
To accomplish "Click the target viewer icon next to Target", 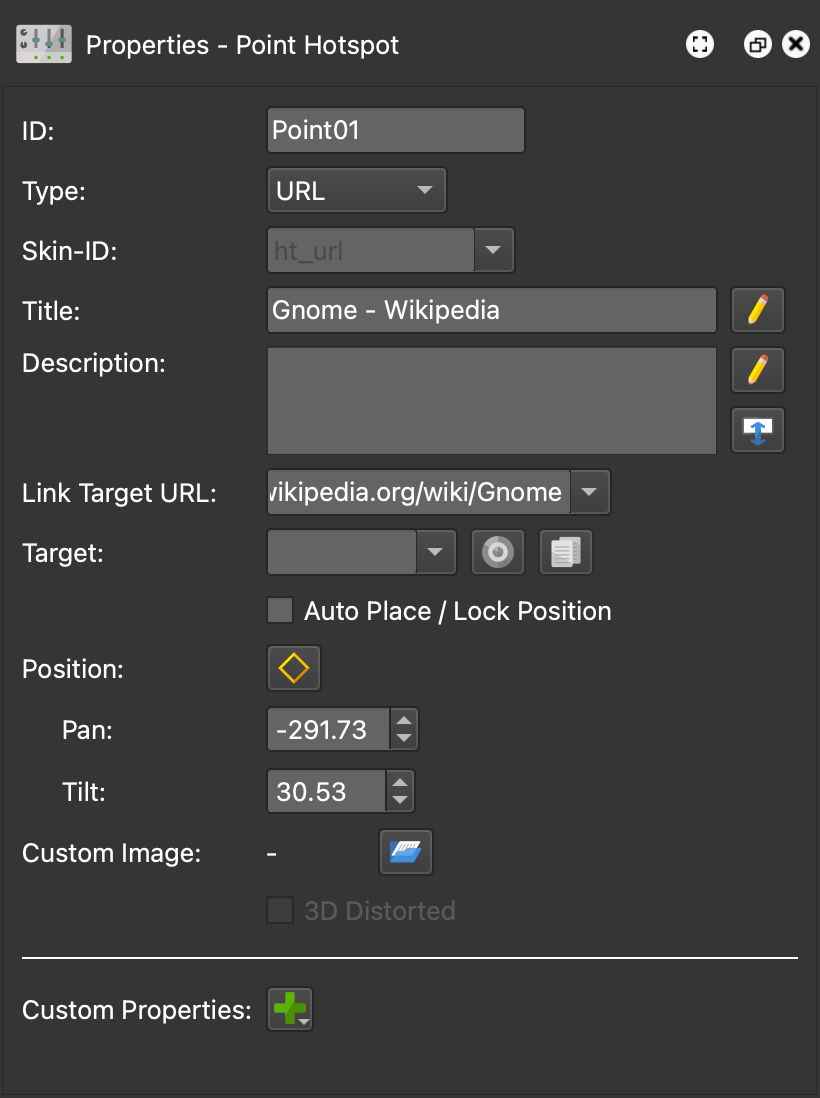I will [x=497, y=552].
